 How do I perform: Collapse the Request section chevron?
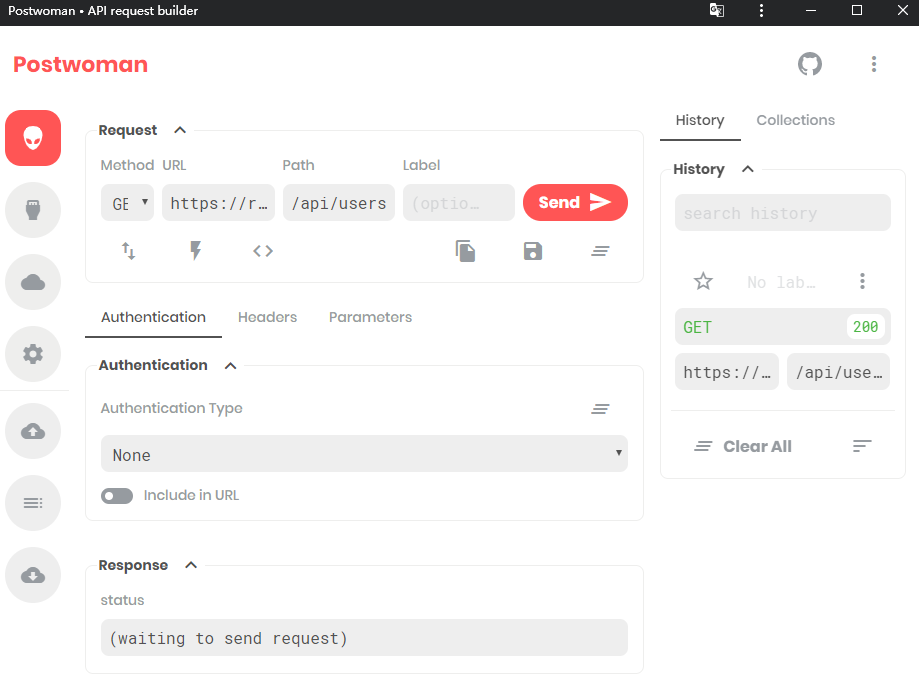[x=180, y=130]
